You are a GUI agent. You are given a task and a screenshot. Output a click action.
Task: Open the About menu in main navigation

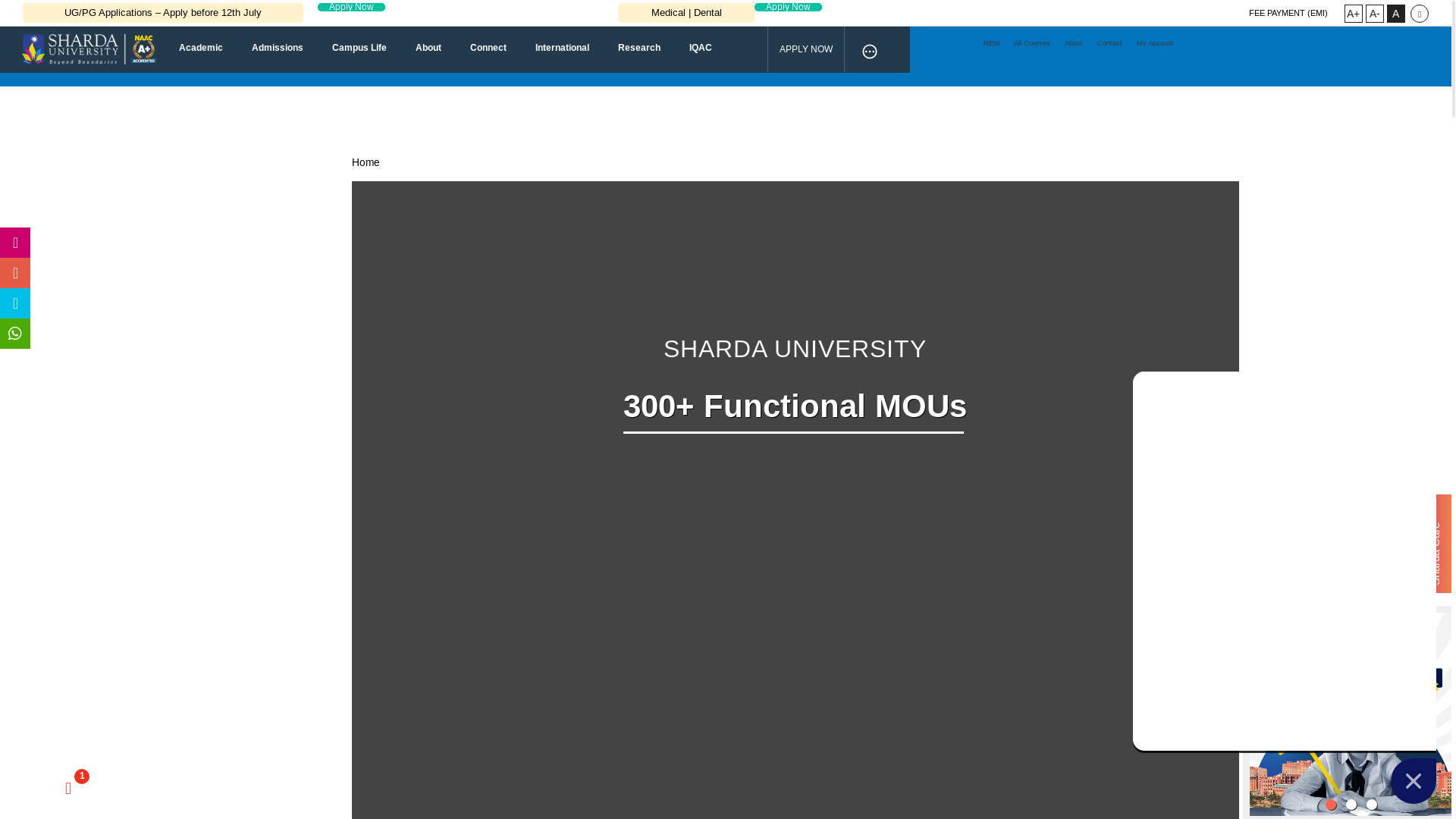(428, 48)
